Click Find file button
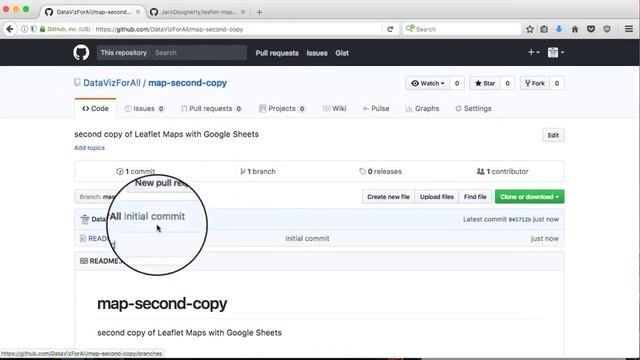Screen dimensions: 640x360 click(x=475, y=197)
